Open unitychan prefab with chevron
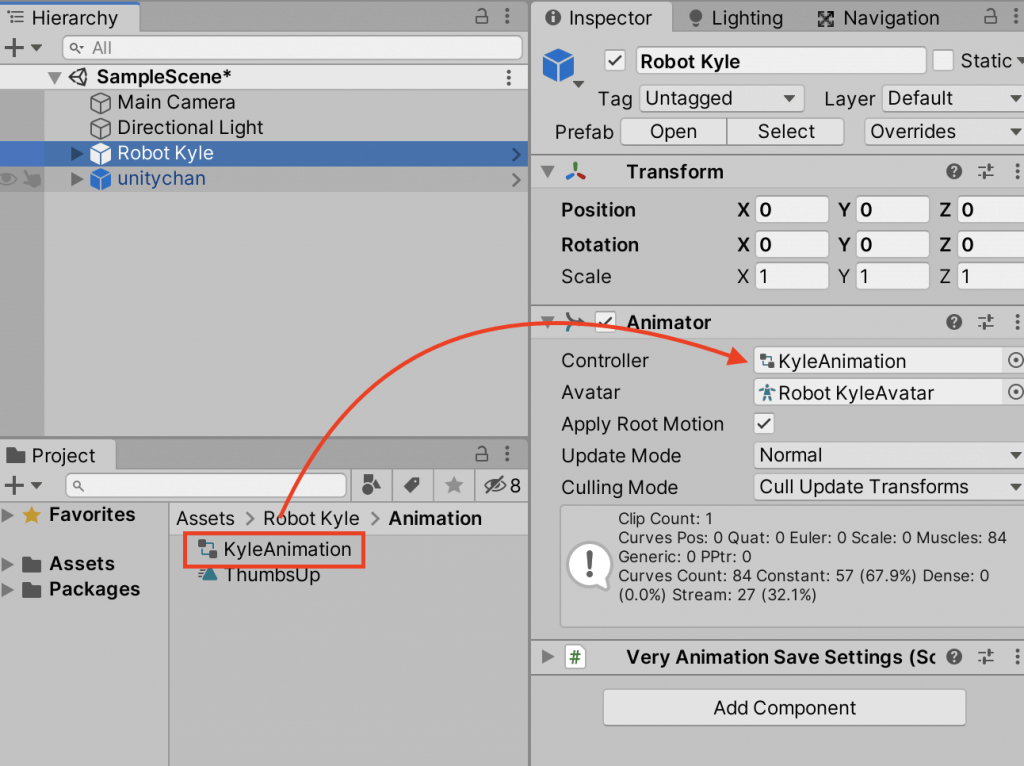The height and width of the screenshot is (766, 1024). (x=516, y=180)
